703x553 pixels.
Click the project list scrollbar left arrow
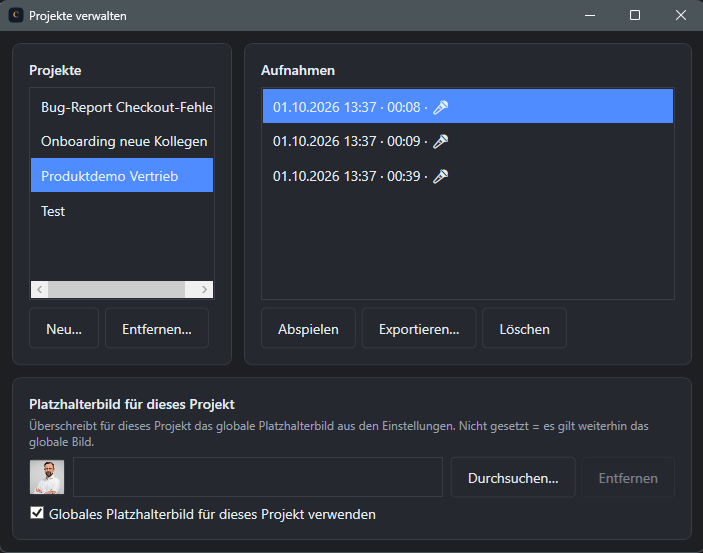[39, 289]
